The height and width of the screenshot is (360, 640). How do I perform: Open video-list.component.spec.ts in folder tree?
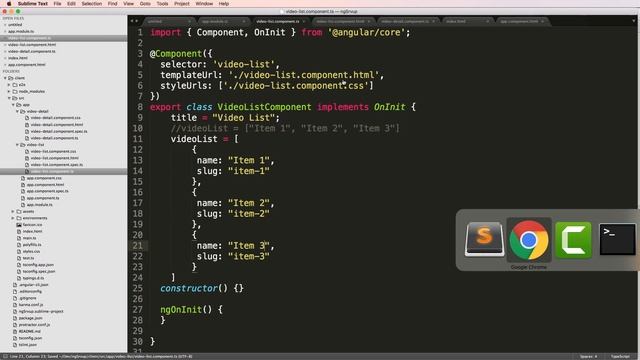56,164
